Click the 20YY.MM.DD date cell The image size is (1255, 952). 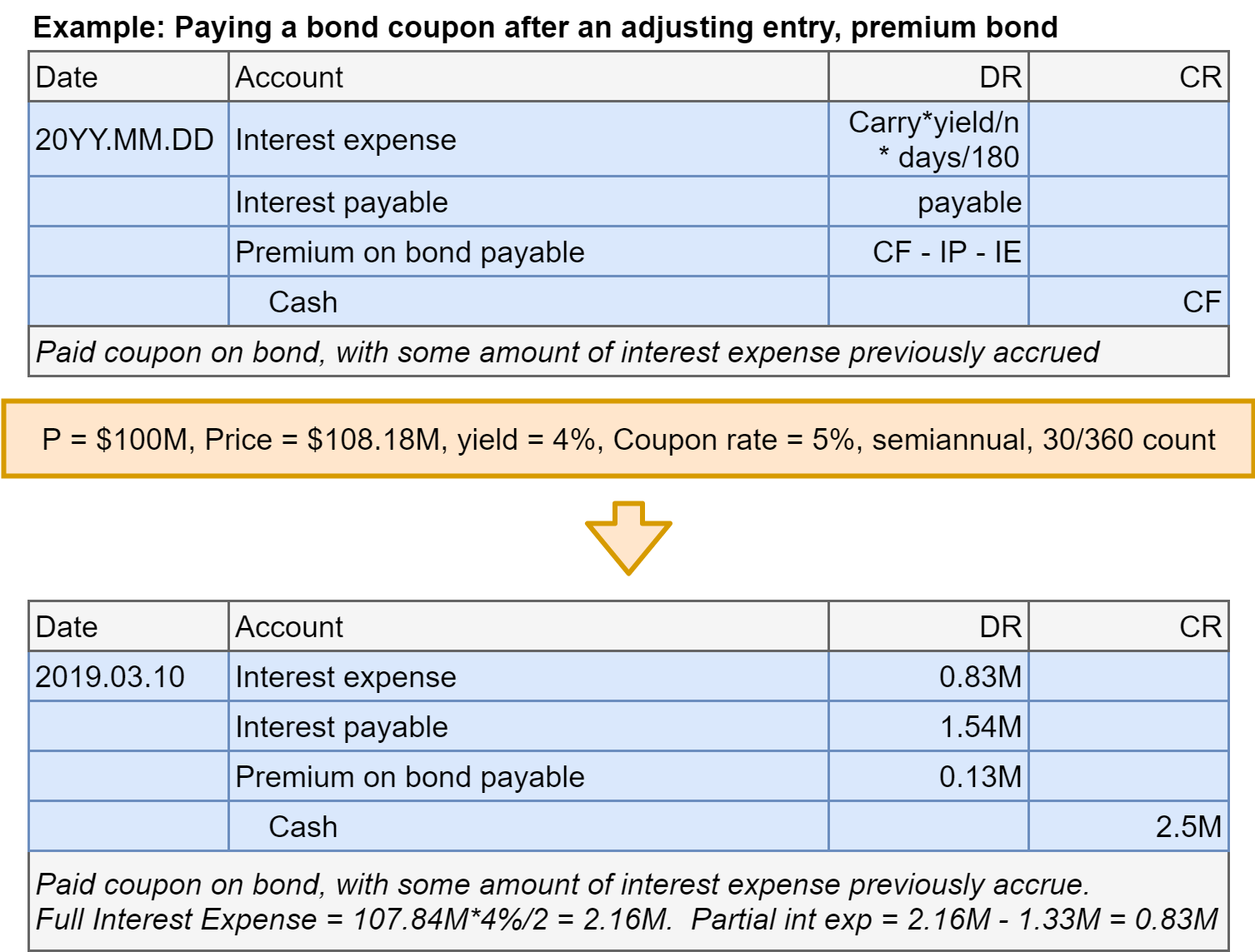(x=125, y=140)
